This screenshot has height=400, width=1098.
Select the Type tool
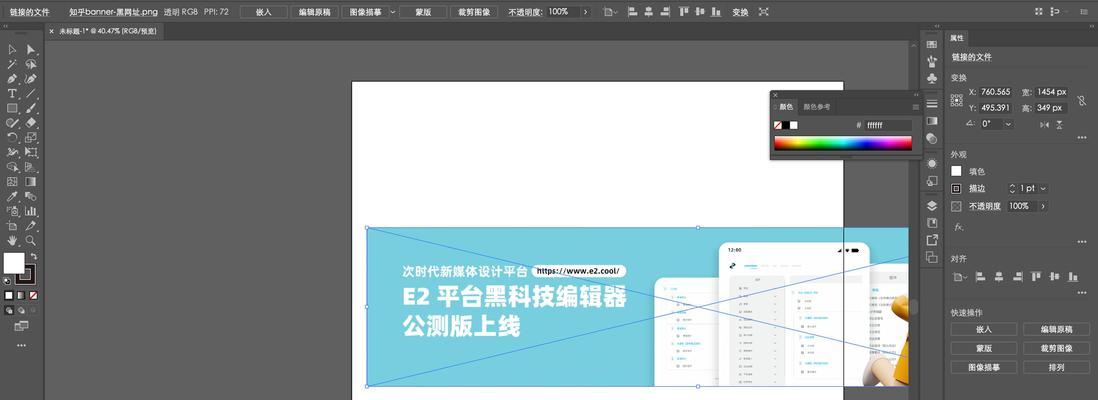pyautogui.click(x=12, y=93)
